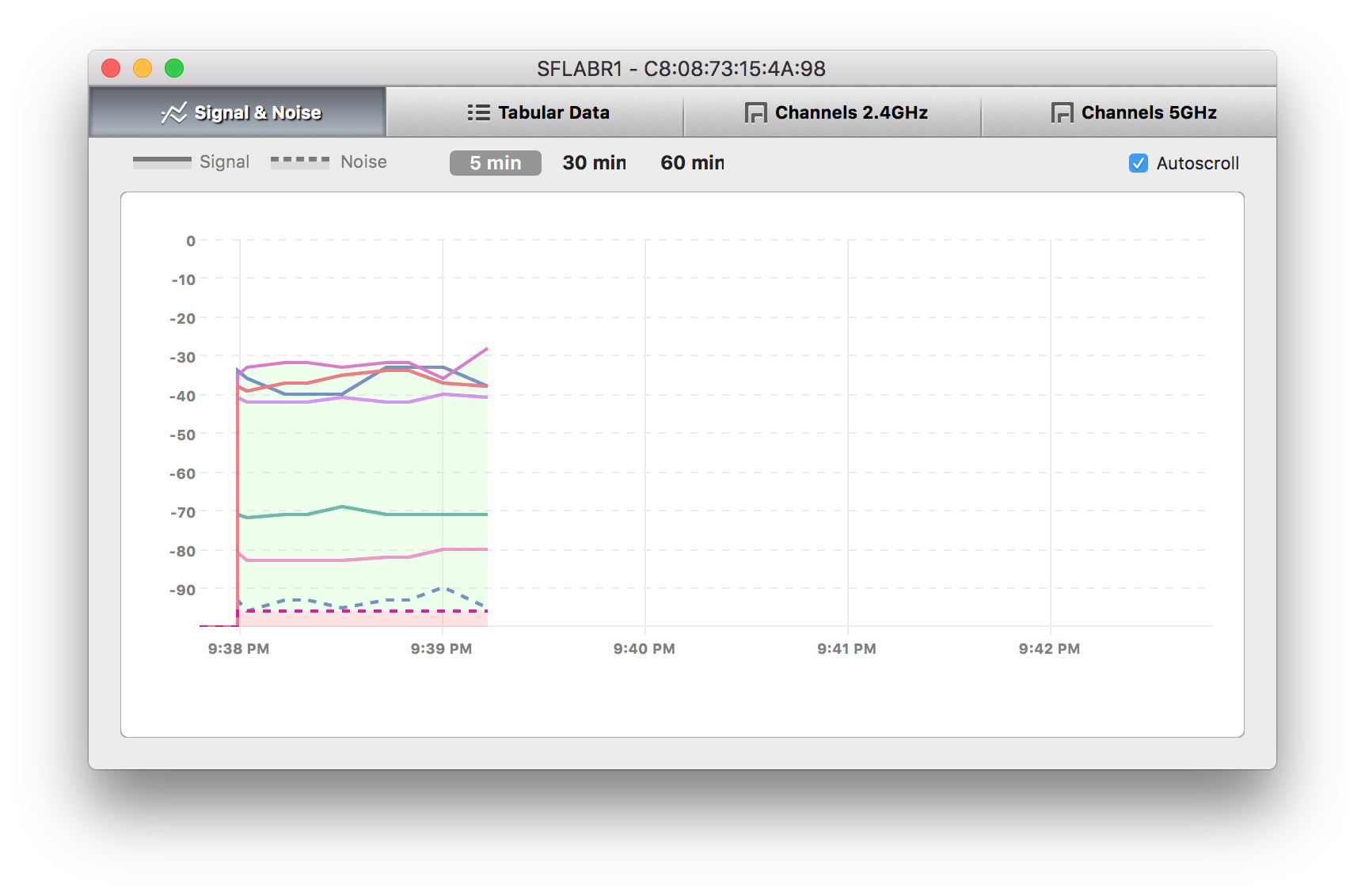Click the Channels 2.4GHz tab icon
This screenshot has height=896, width=1365.
click(755, 113)
